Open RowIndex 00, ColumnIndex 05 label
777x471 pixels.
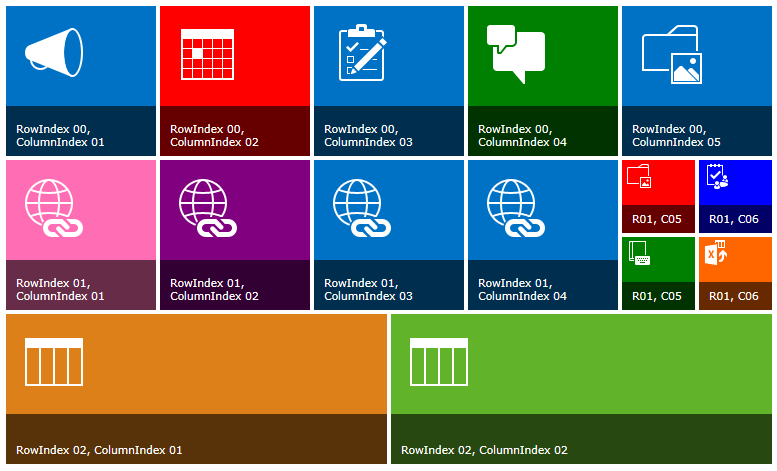tap(676, 135)
